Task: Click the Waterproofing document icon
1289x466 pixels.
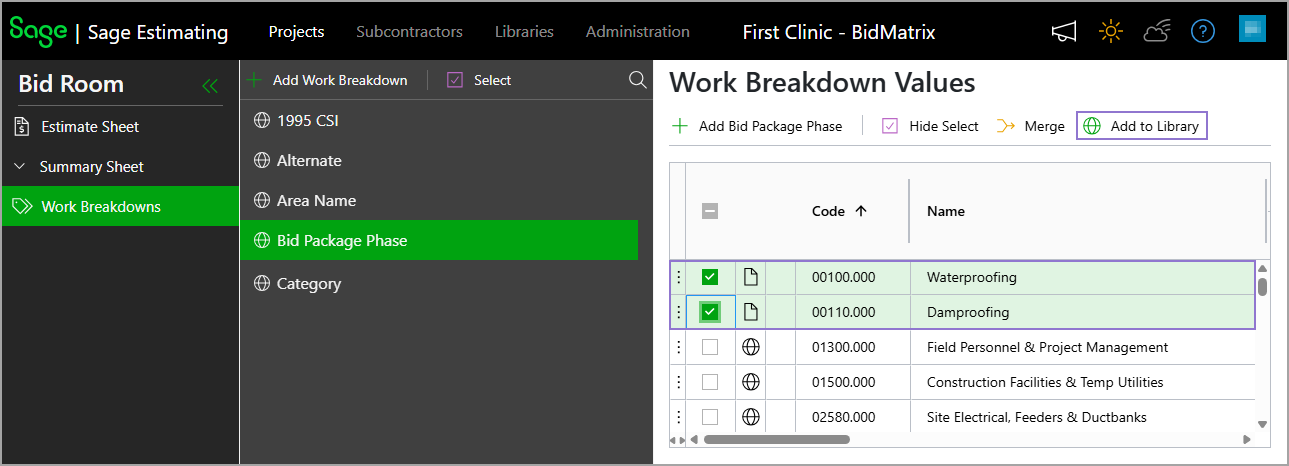Action: point(750,277)
